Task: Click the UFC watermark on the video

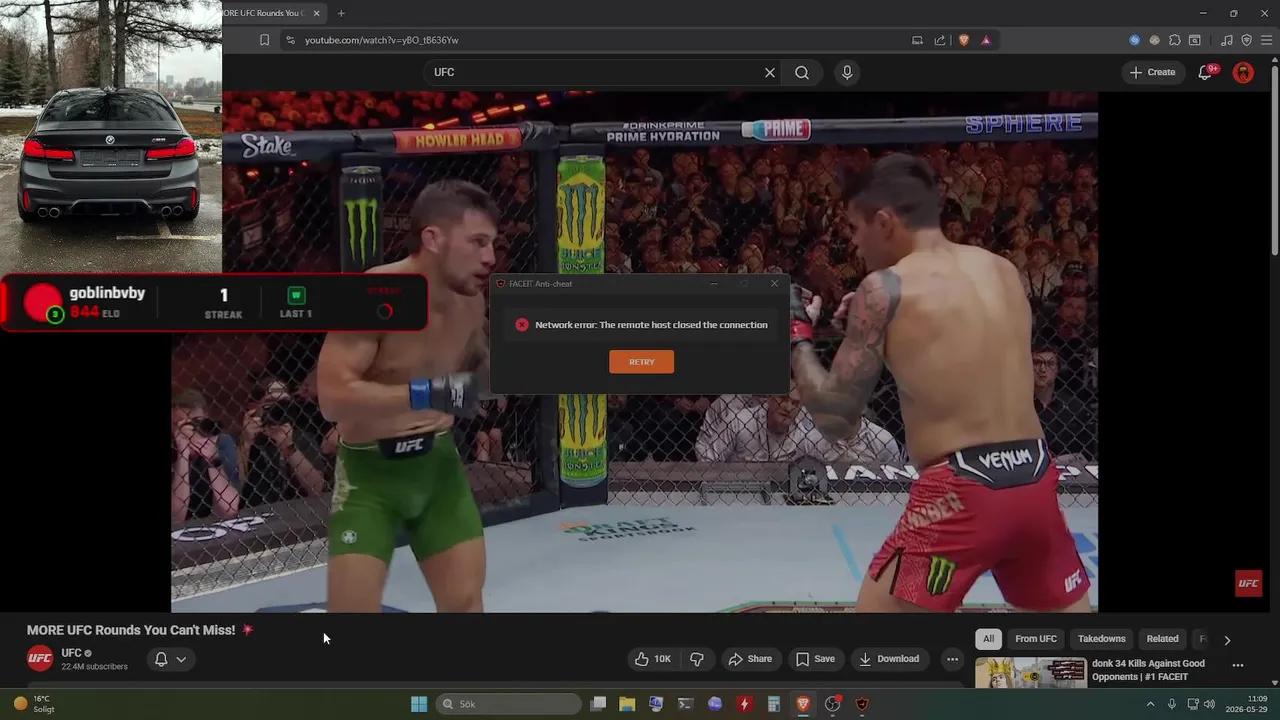Action: (1248, 583)
